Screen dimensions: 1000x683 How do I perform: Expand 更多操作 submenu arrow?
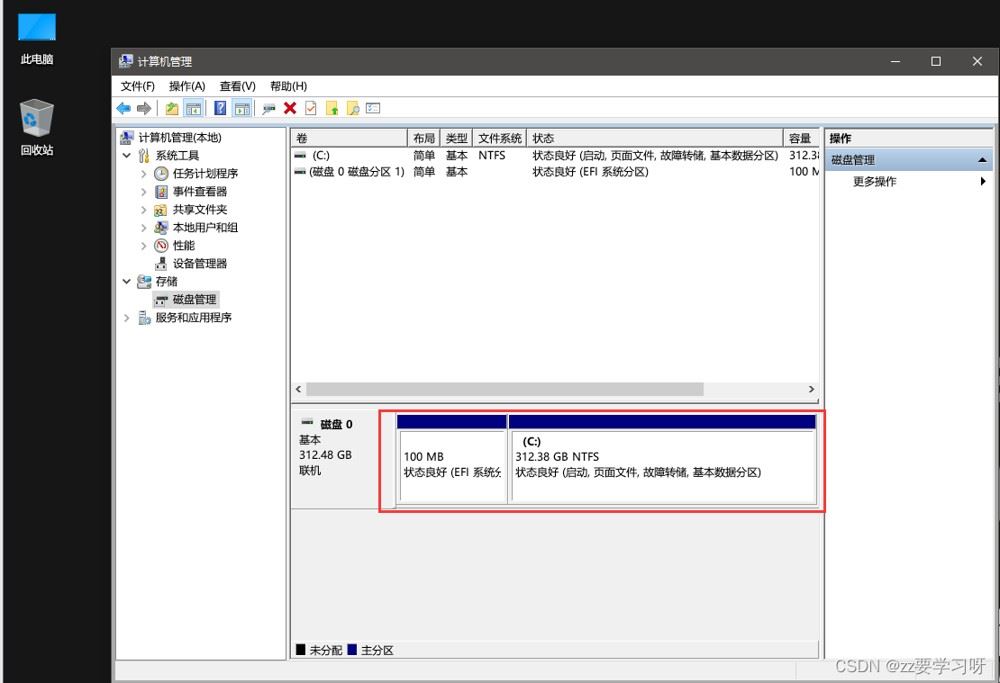pos(983,182)
